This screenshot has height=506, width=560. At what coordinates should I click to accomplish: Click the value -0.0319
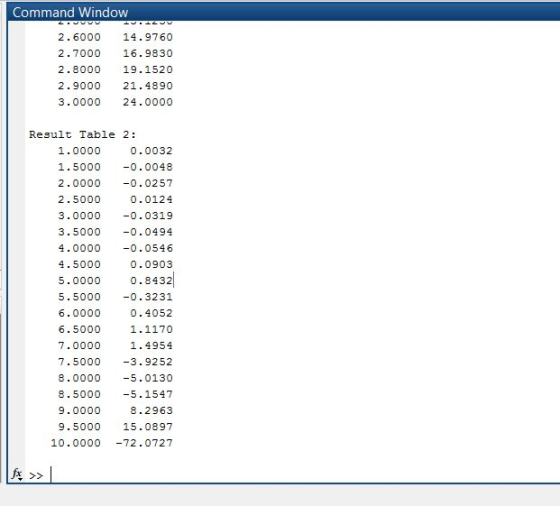[x=148, y=216]
